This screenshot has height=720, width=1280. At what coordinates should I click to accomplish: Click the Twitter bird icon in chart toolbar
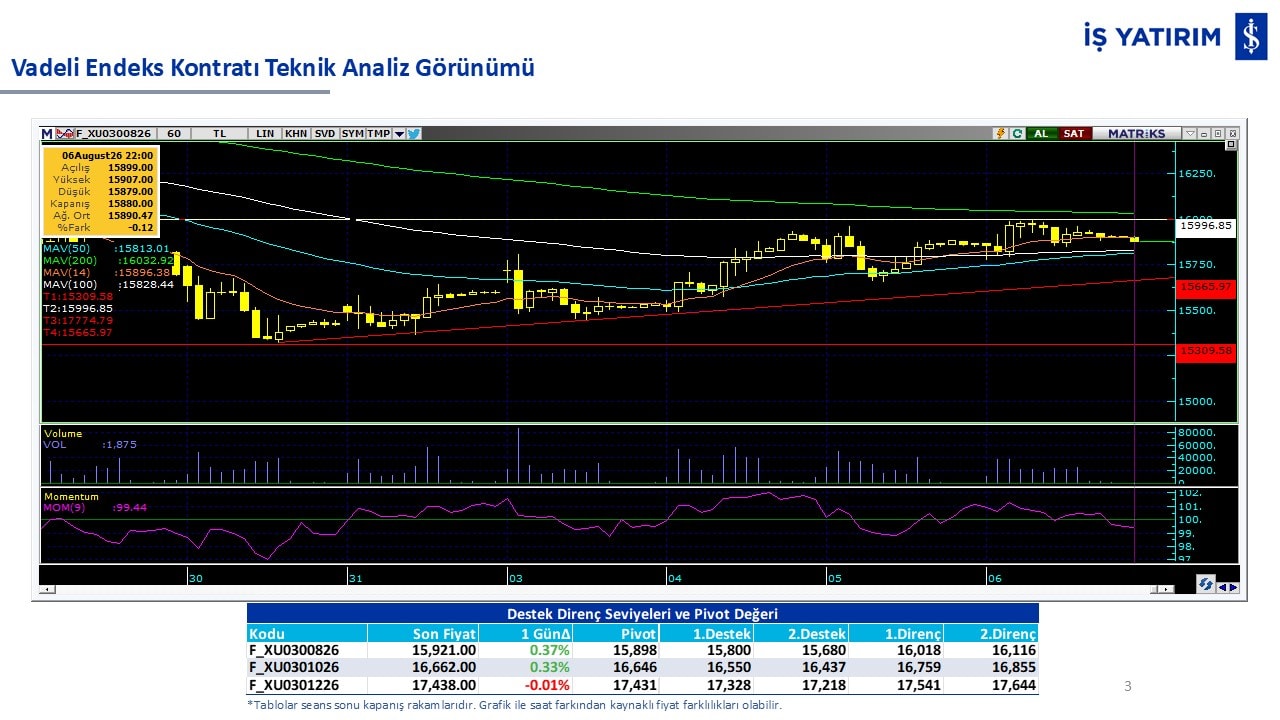pos(414,133)
